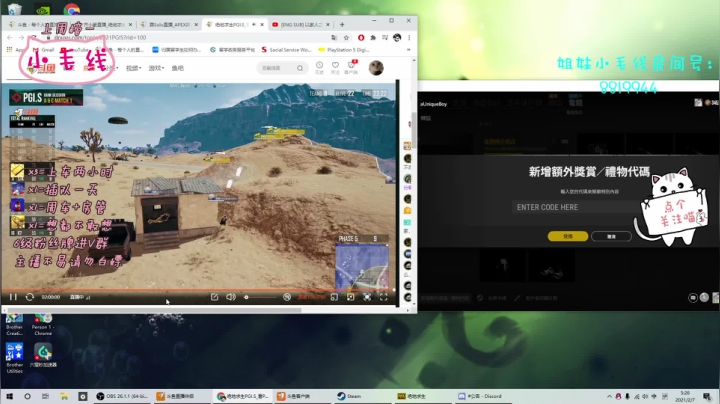
Task: Expand the 游戏 dropdown in Douyu nav
Action: (156, 68)
